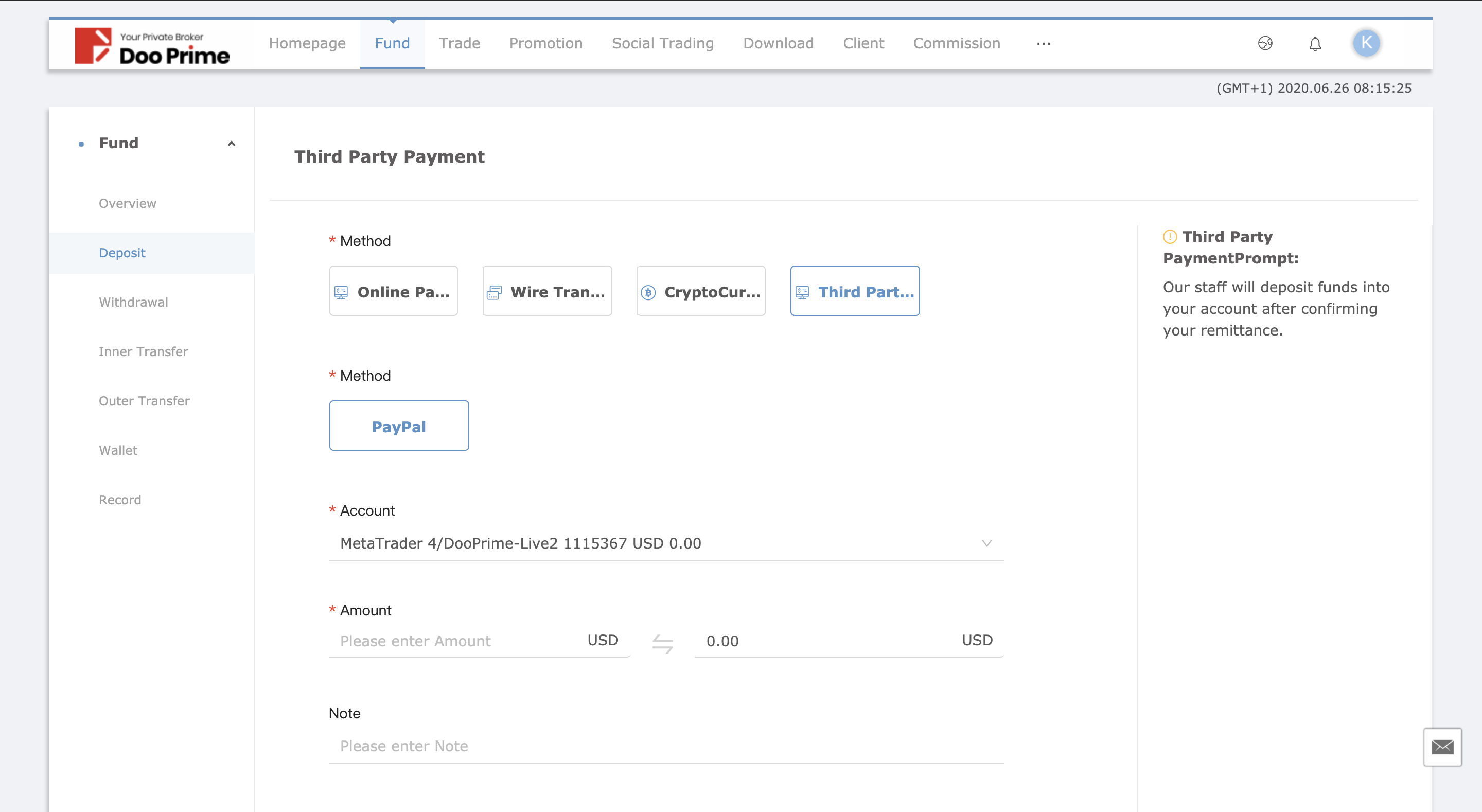
Task: Open the language globe icon
Action: [1264, 43]
